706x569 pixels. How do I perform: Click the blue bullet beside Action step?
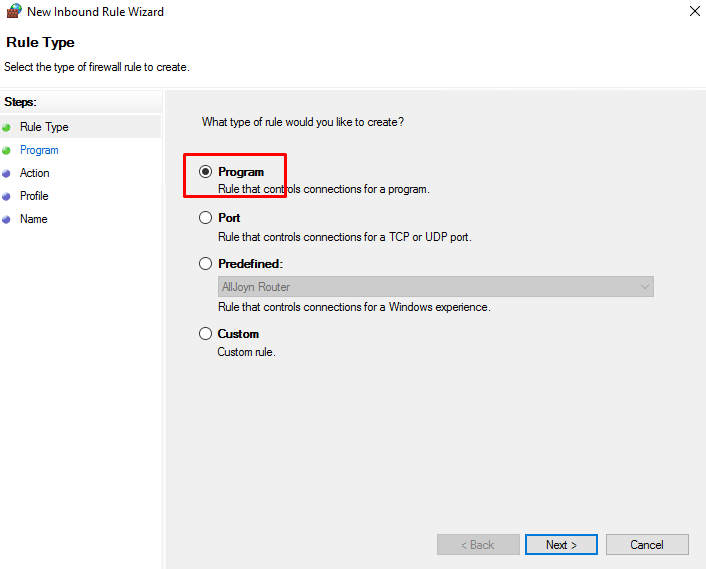point(7,173)
